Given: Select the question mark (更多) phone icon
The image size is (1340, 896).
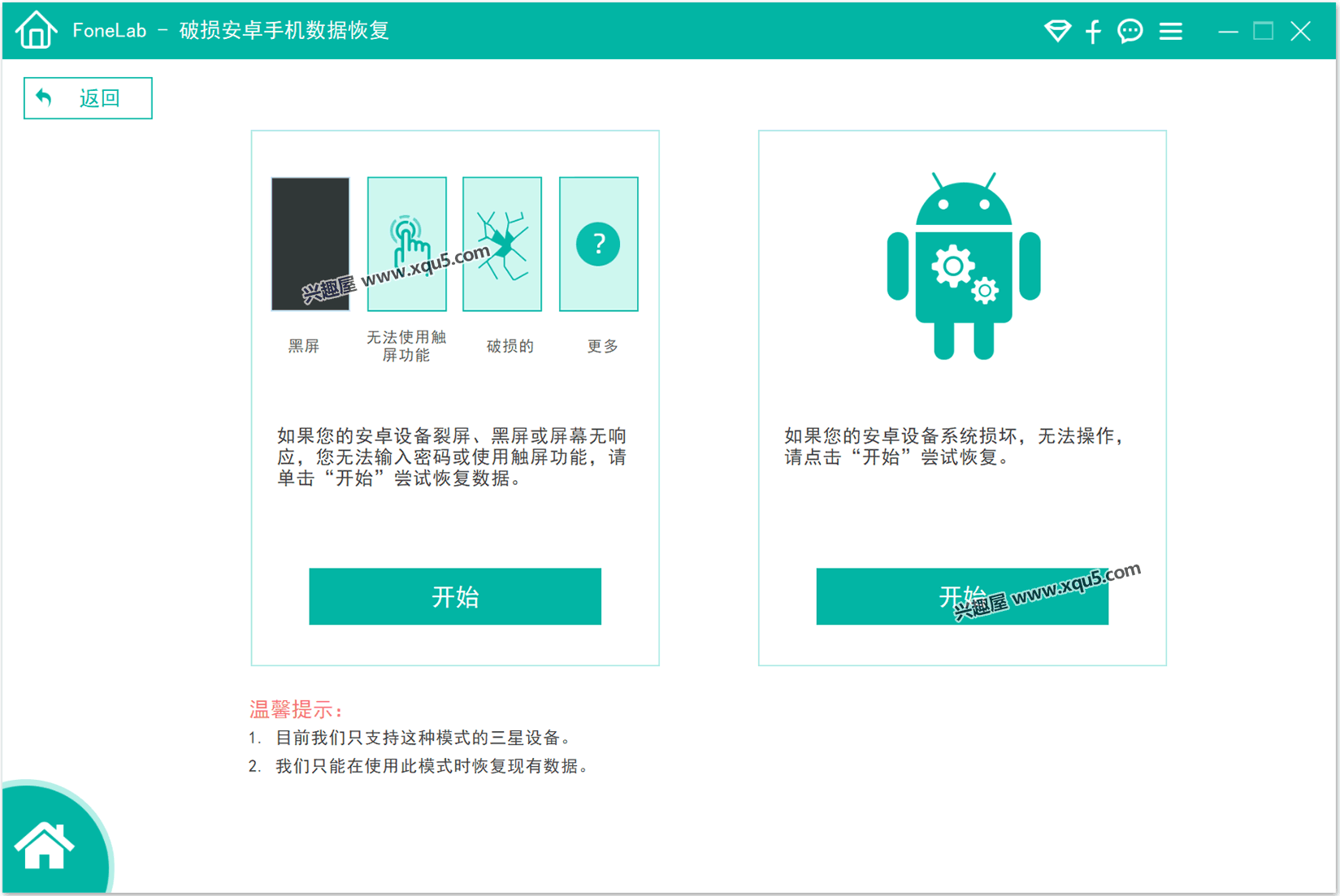Looking at the screenshot, I should pos(599,244).
